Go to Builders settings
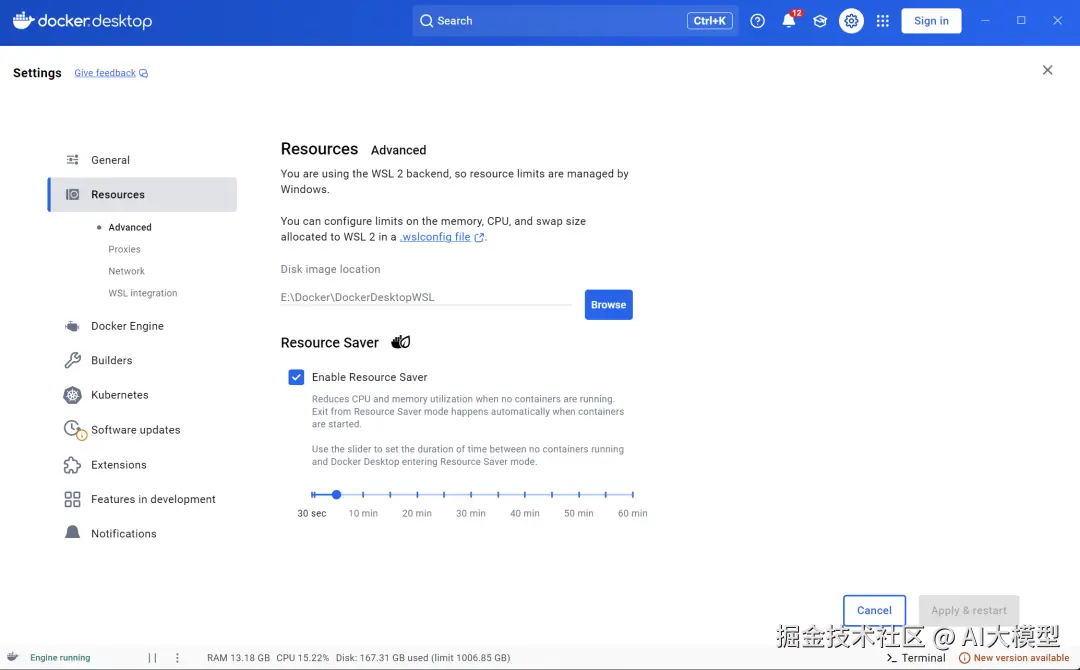 tap(143, 360)
